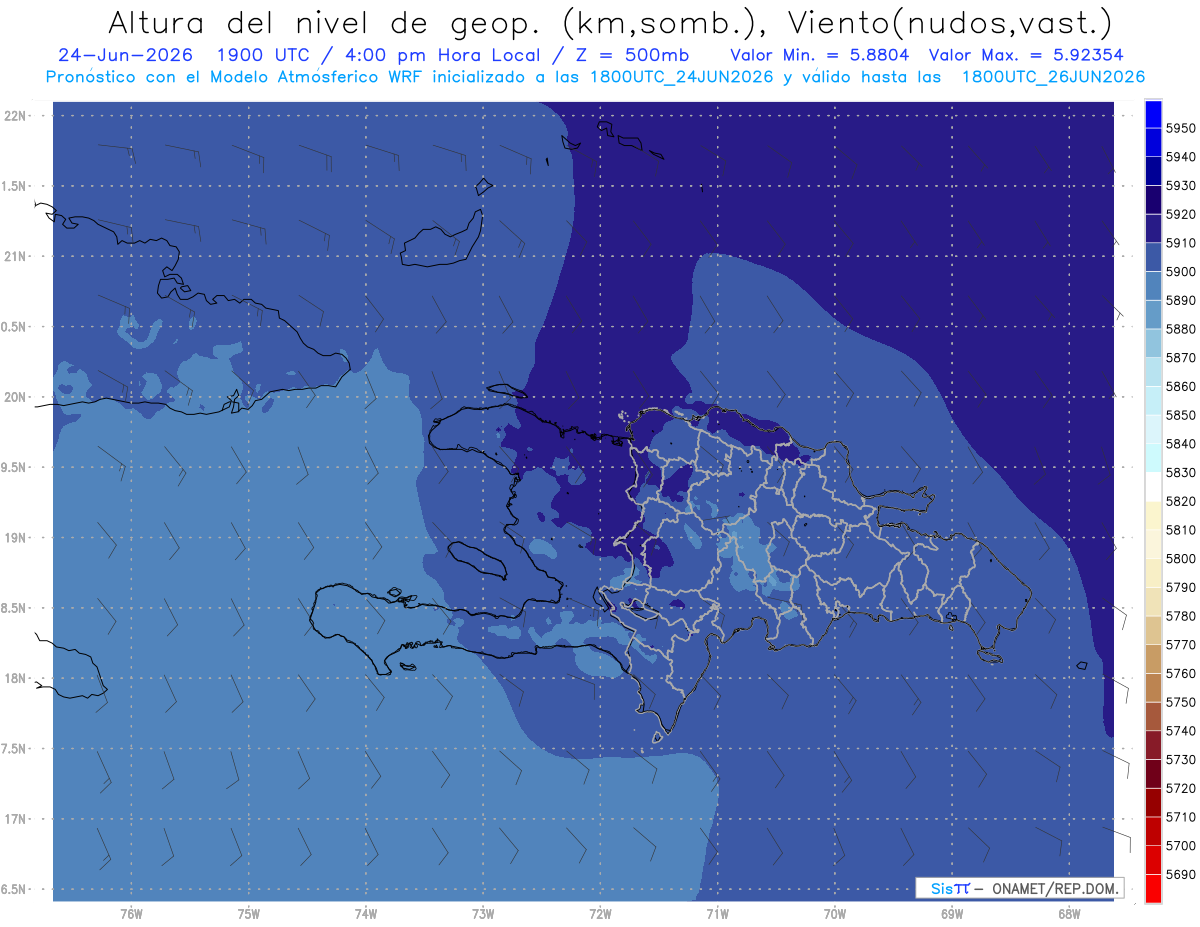Click the '5820' color bar value
This screenshot has height=927, width=1200.
pos(1181,501)
